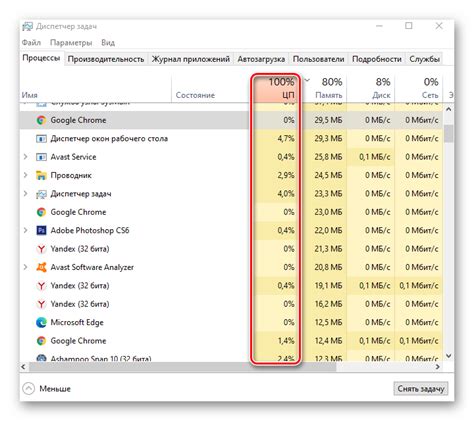Viewport: 474px width, 421px height.
Task: Click the horizontal scrollbar thumb
Action: 183,367
